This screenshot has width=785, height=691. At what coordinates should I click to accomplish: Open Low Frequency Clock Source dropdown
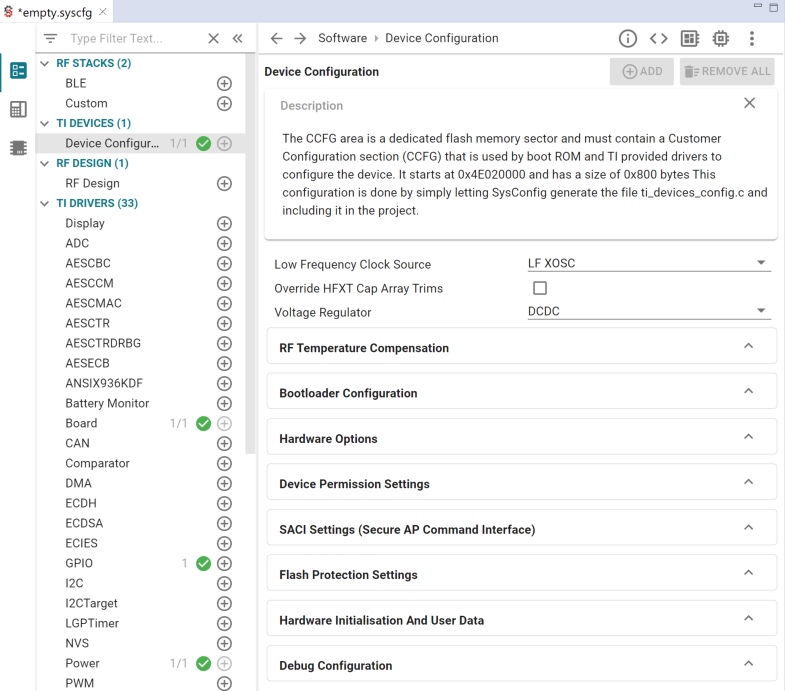(648, 264)
